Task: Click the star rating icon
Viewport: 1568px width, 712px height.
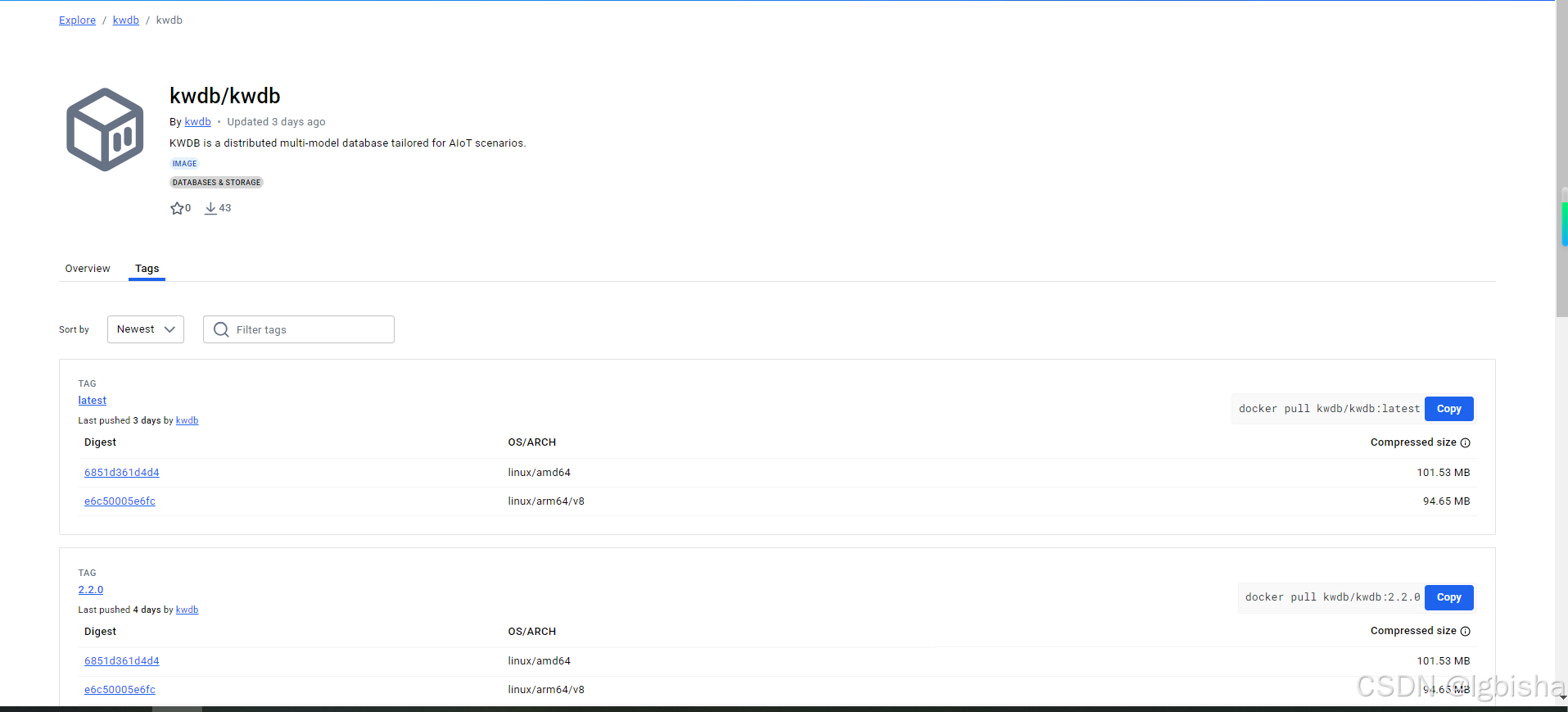Action: [x=177, y=208]
